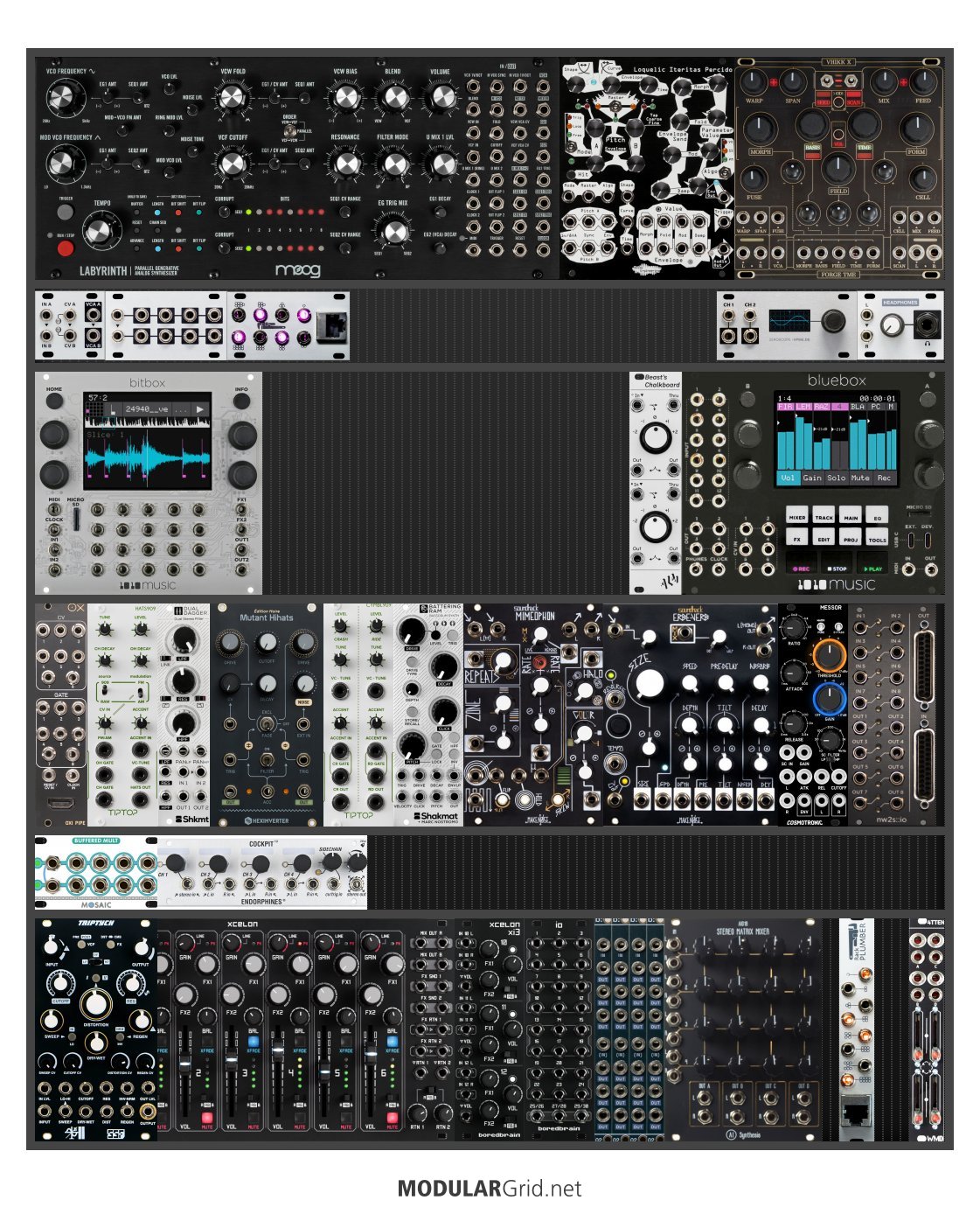Click the ModularGrid.net logo text
The image size is (980, 1207).
click(490, 1189)
